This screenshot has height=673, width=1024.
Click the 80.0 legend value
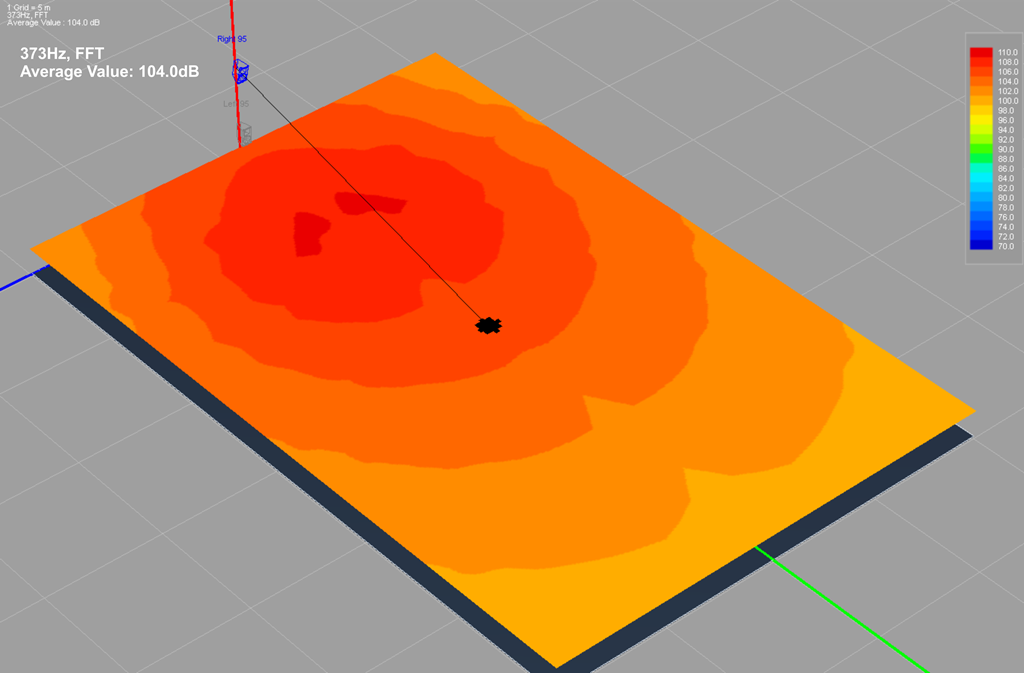pyautogui.click(x=1007, y=198)
